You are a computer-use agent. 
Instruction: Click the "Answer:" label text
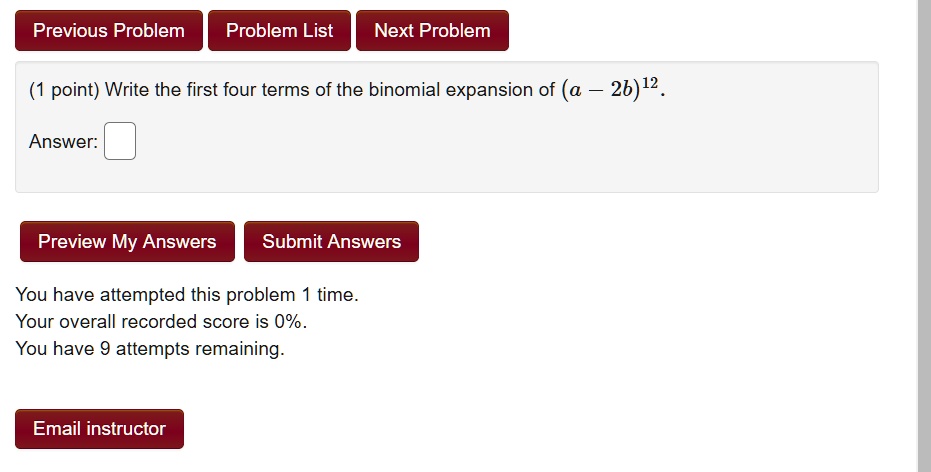click(64, 141)
